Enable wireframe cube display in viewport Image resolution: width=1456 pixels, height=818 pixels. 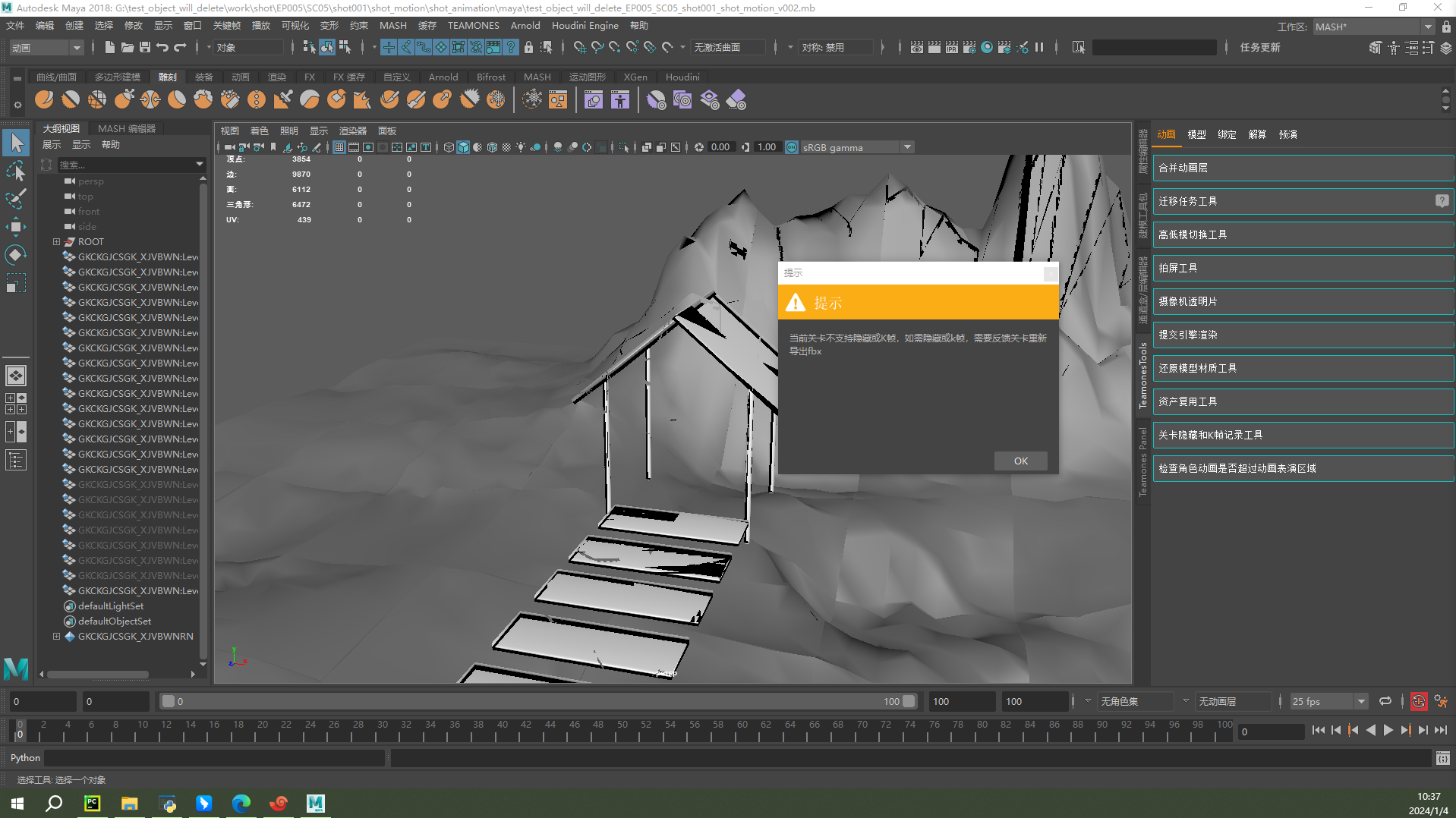click(x=449, y=147)
